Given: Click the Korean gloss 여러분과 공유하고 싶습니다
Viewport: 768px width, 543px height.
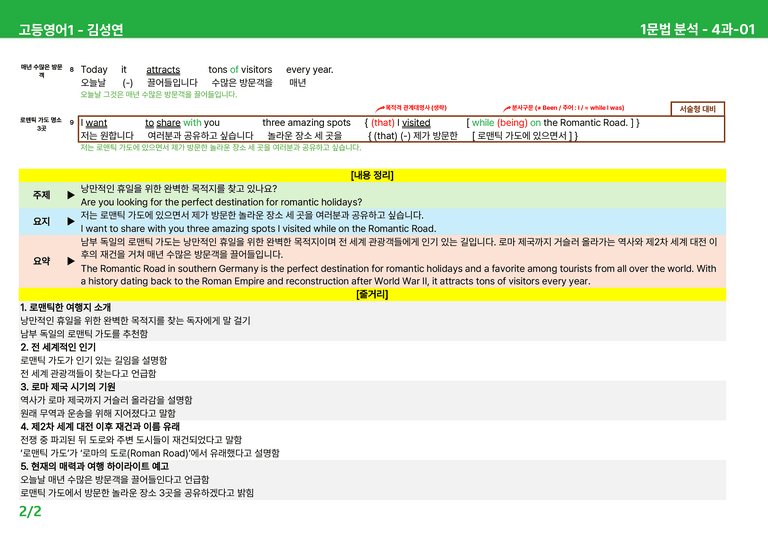Looking at the screenshot, I should pyautogui.click(x=200, y=135).
